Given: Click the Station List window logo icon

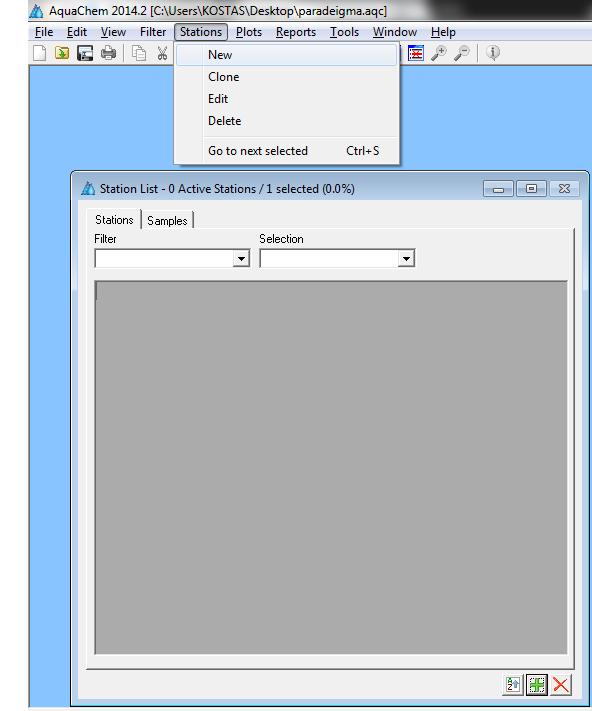Looking at the screenshot, I should [88, 188].
